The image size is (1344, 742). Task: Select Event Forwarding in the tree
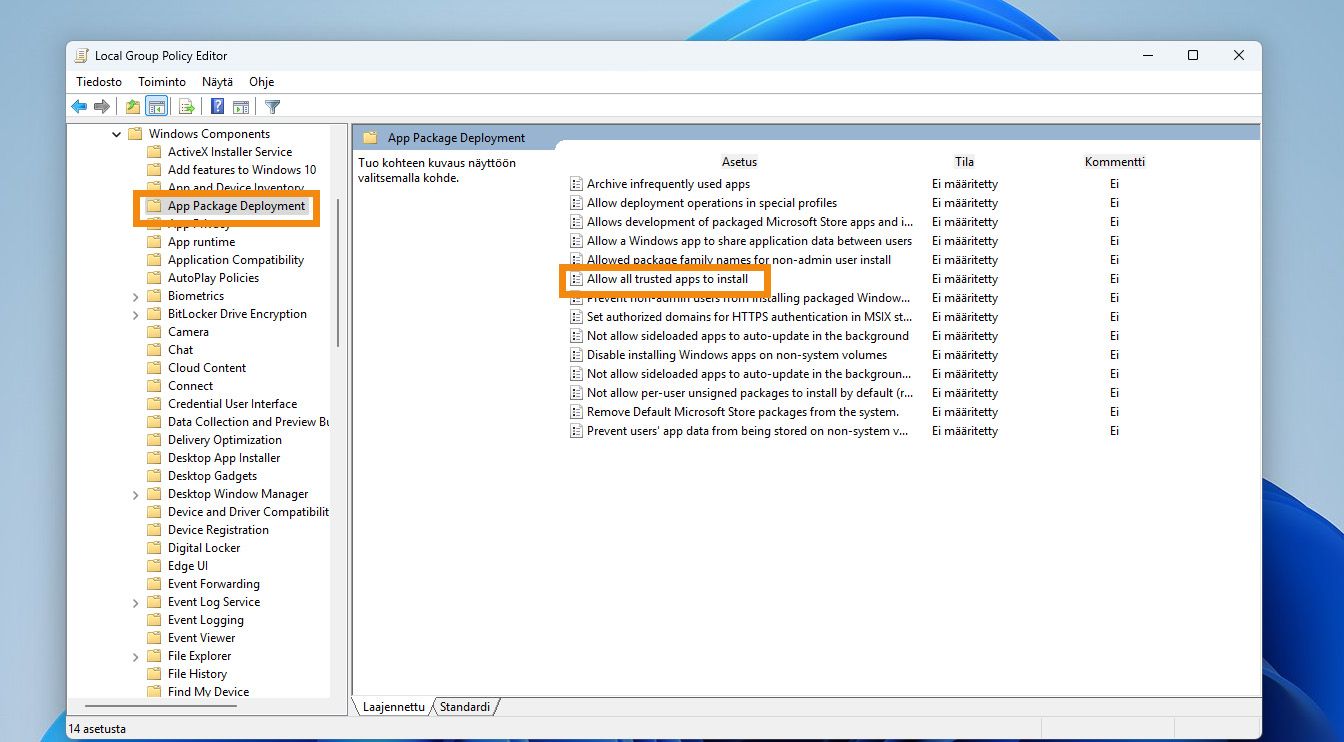pos(214,584)
